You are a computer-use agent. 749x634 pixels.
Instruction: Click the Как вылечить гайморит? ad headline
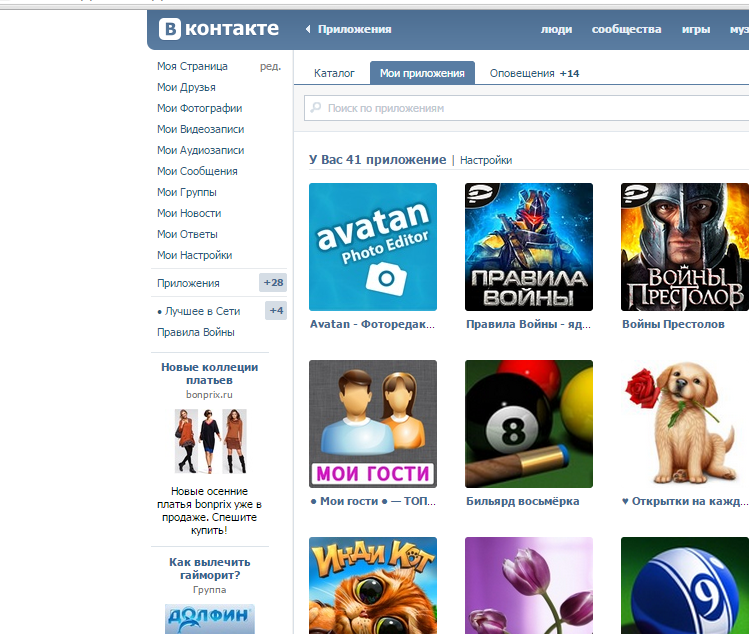pos(210,569)
